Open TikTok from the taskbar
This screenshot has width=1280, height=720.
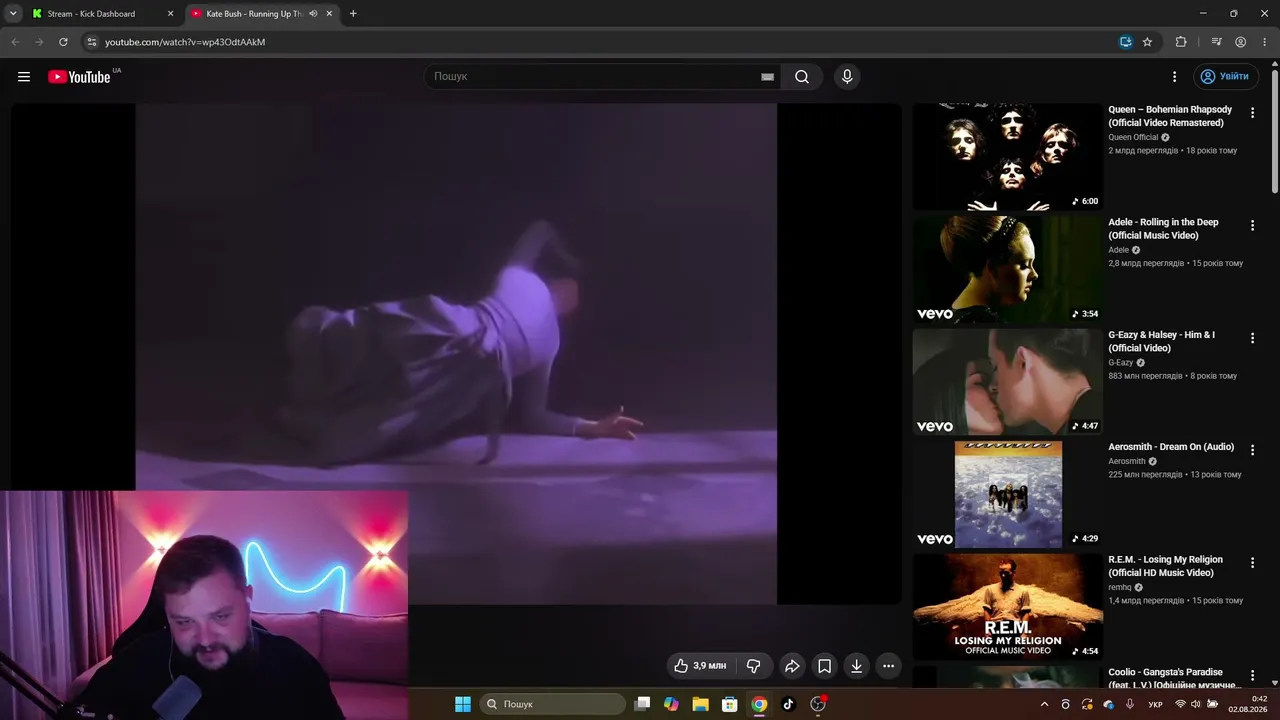coord(788,704)
